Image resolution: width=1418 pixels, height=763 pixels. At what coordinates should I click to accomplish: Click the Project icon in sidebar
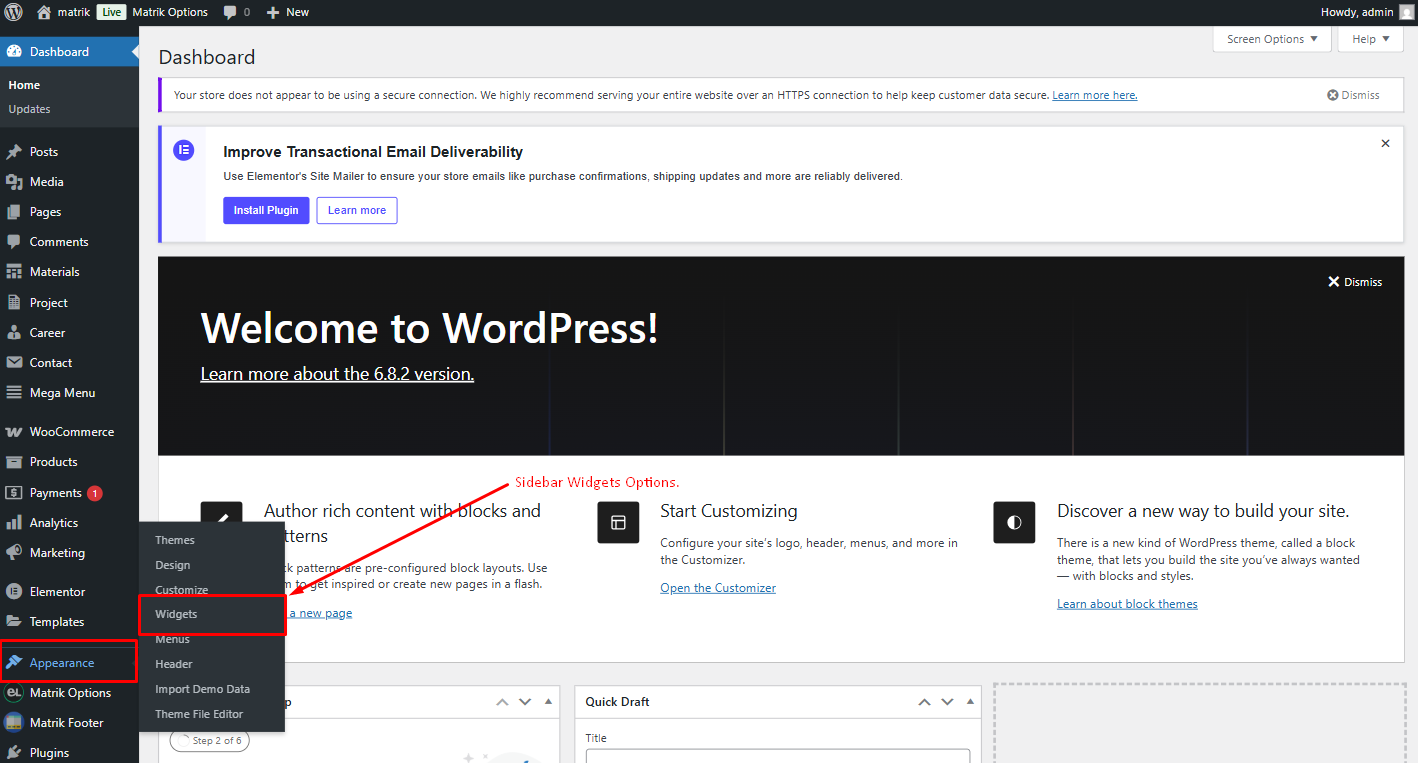click(14, 302)
